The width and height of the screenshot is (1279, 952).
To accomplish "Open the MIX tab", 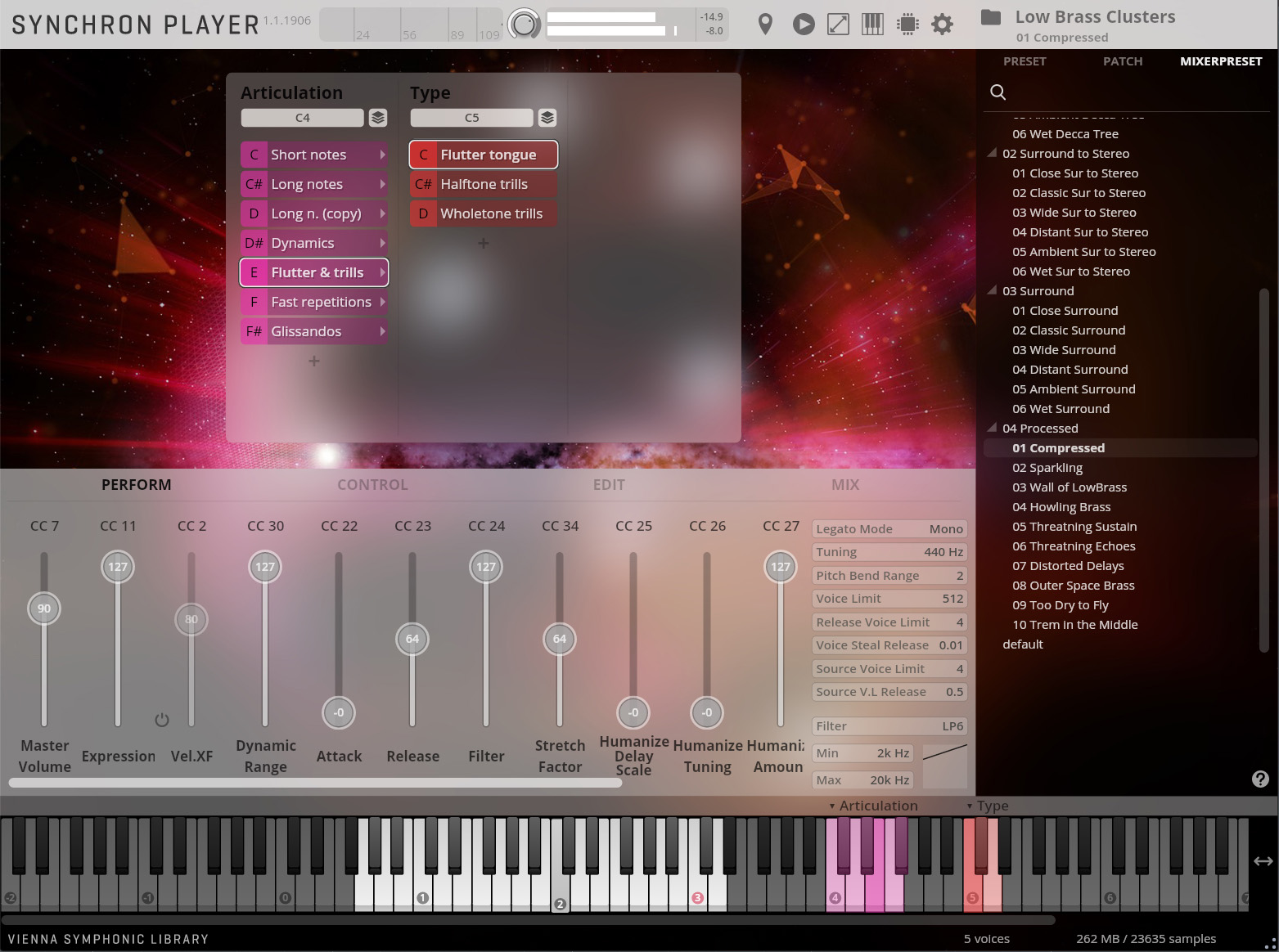I will pos(845,485).
